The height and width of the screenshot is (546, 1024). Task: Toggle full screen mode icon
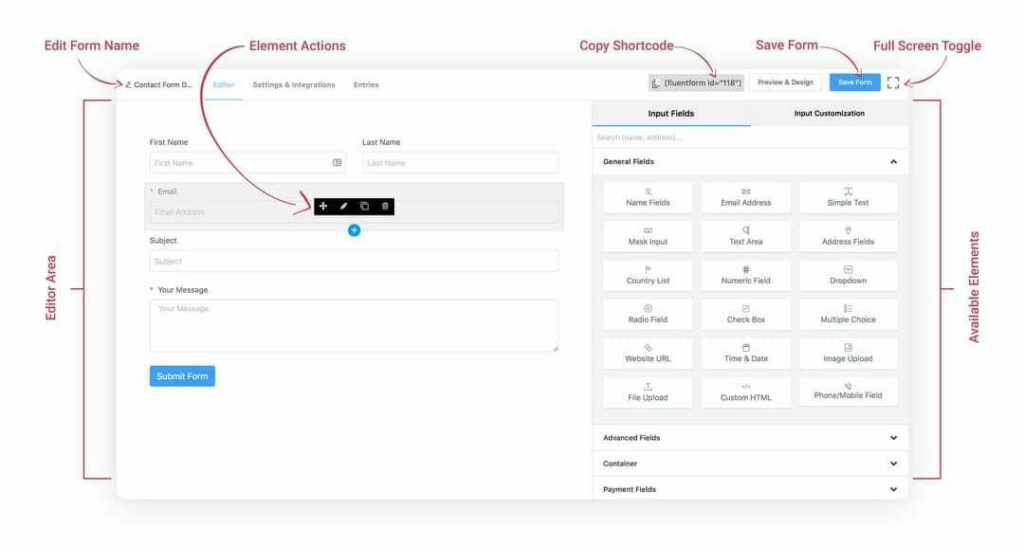893,82
